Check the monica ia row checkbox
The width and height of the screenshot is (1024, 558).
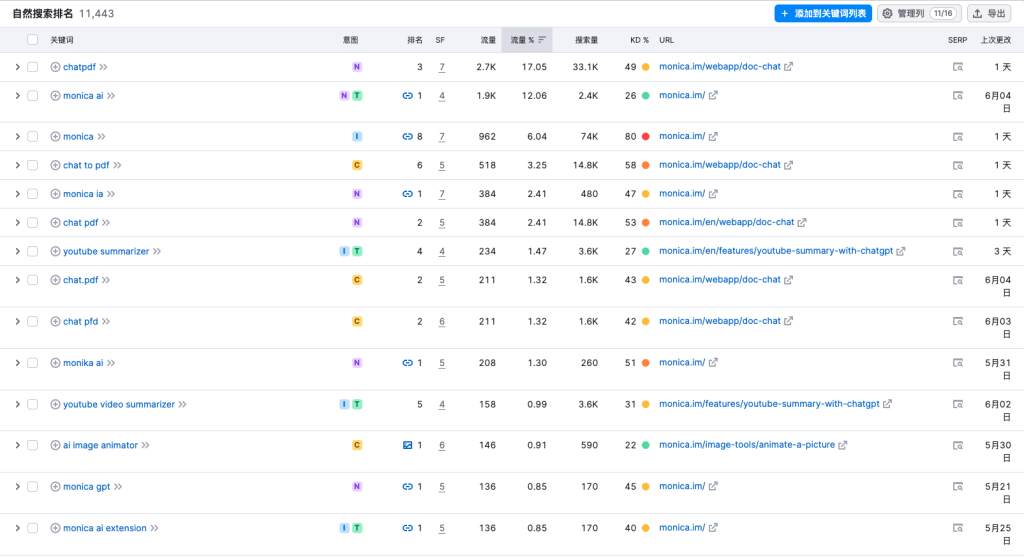(32, 194)
